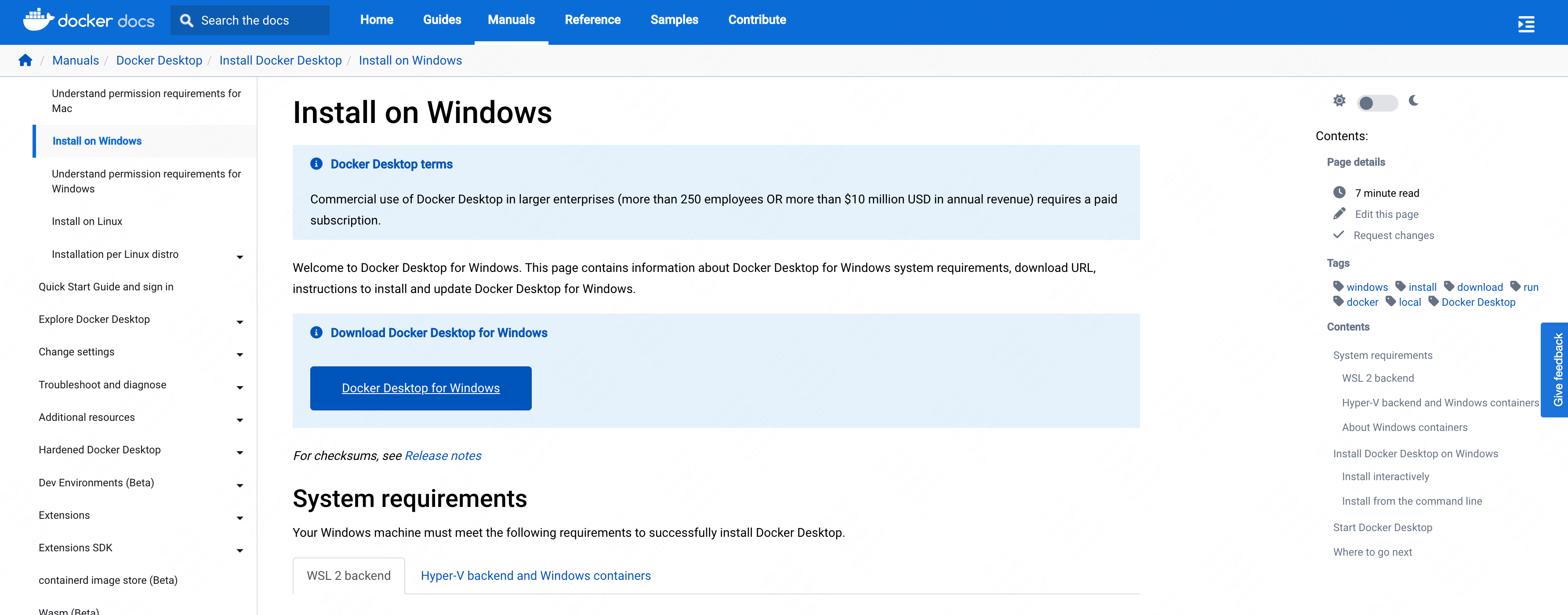Jump to Install from the command line
1568x615 pixels.
[1412, 501]
